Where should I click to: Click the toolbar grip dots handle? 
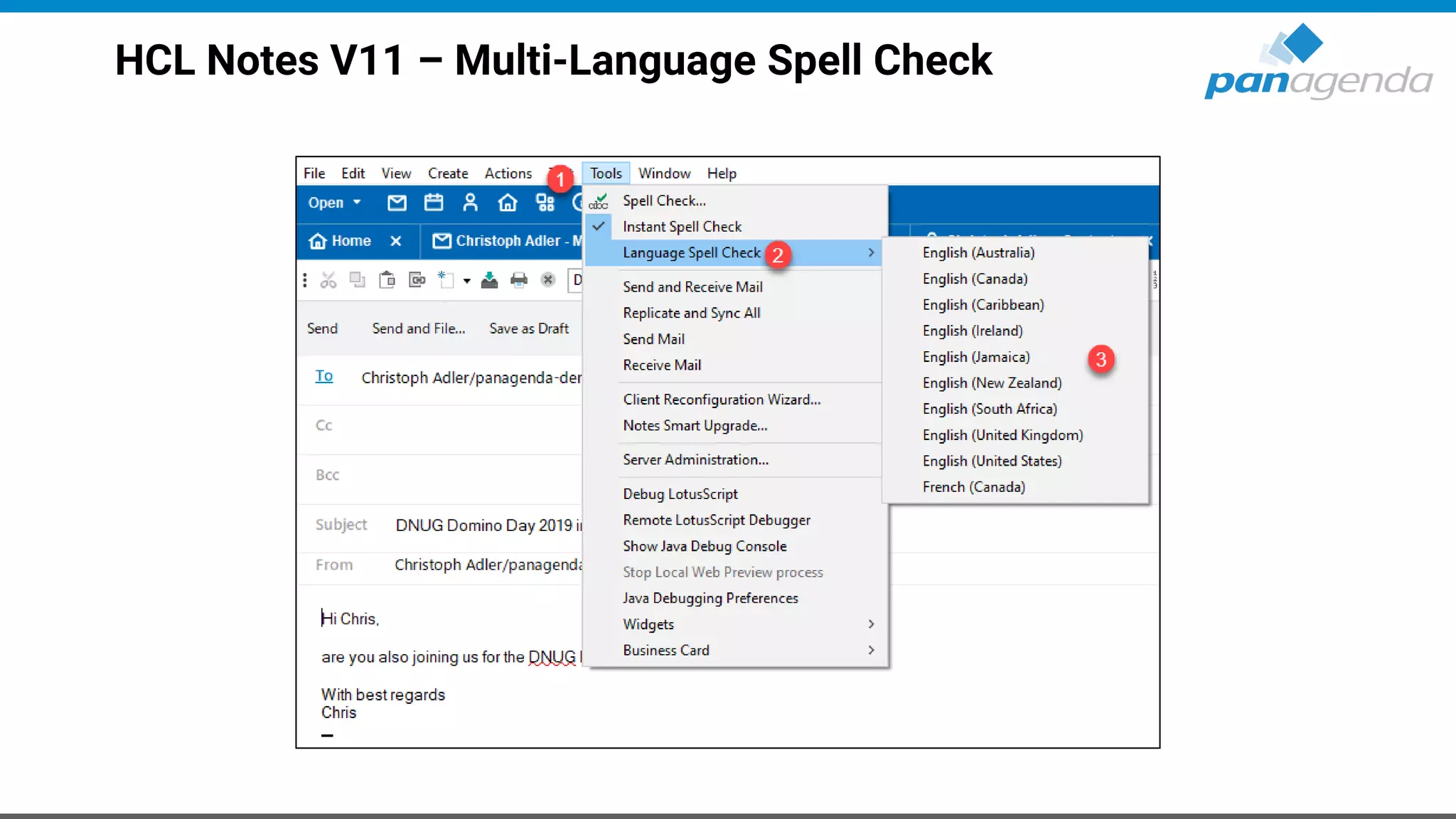(305, 280)
